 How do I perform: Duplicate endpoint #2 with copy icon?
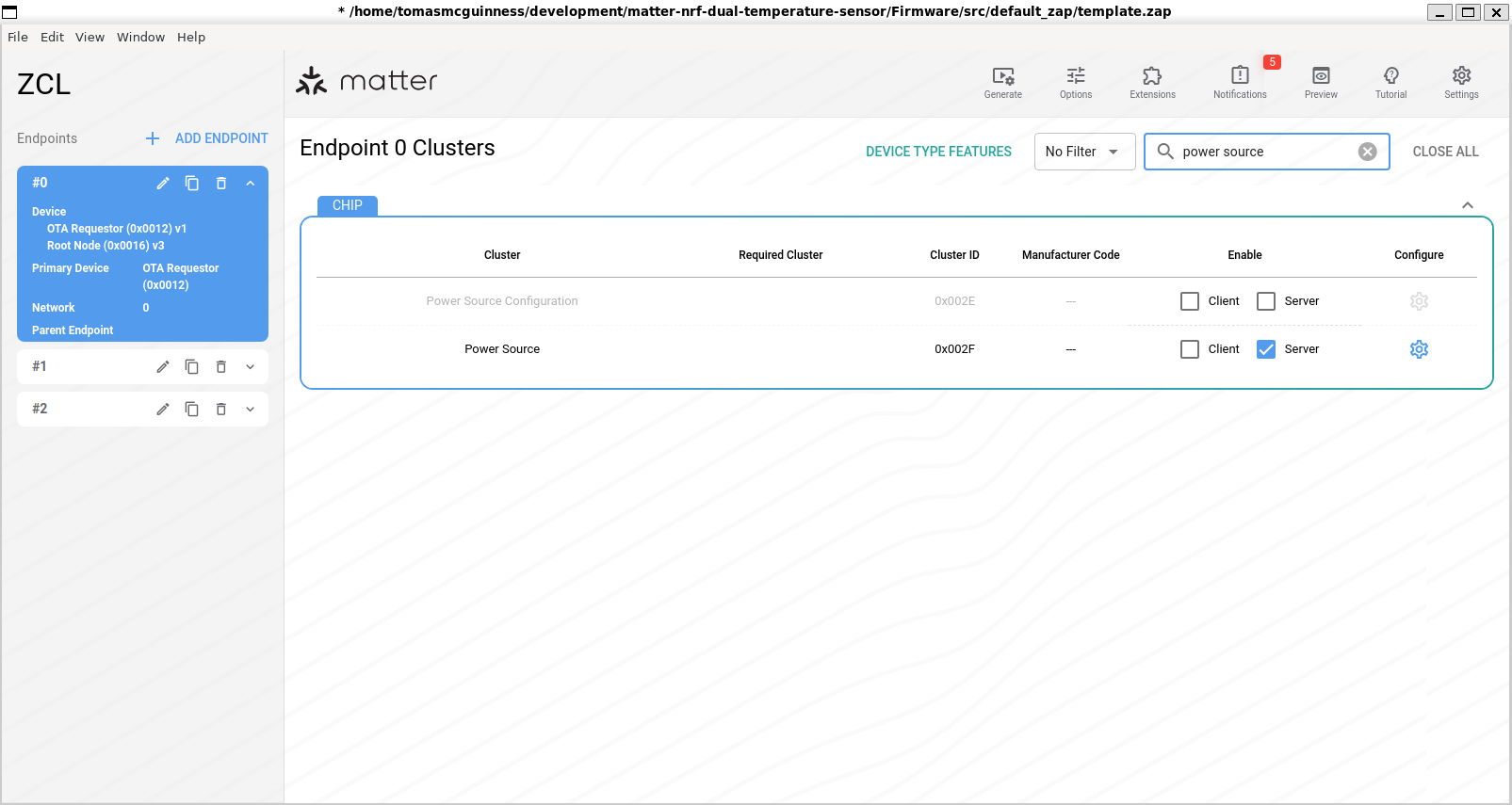pyautogui.click(x=192, y=410)
